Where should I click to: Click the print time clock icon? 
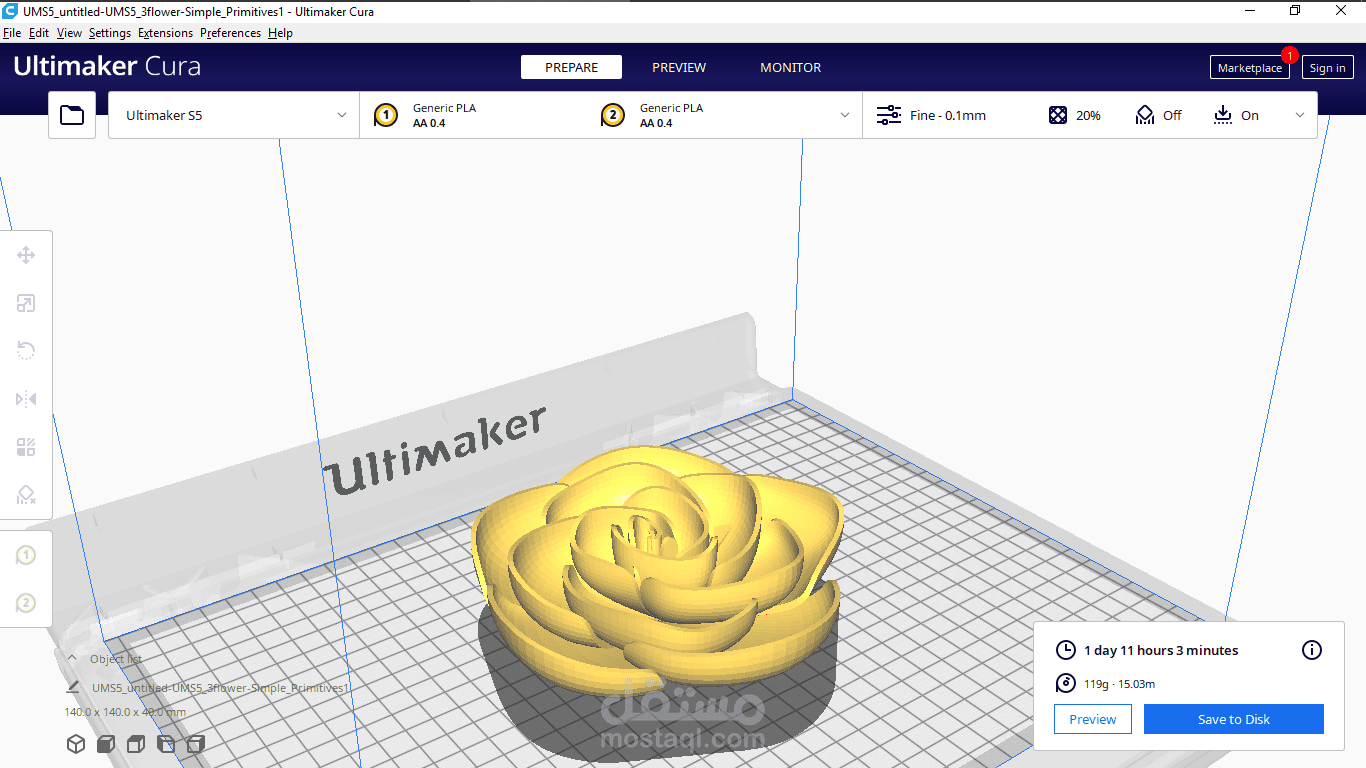(x=1066, y=650)
